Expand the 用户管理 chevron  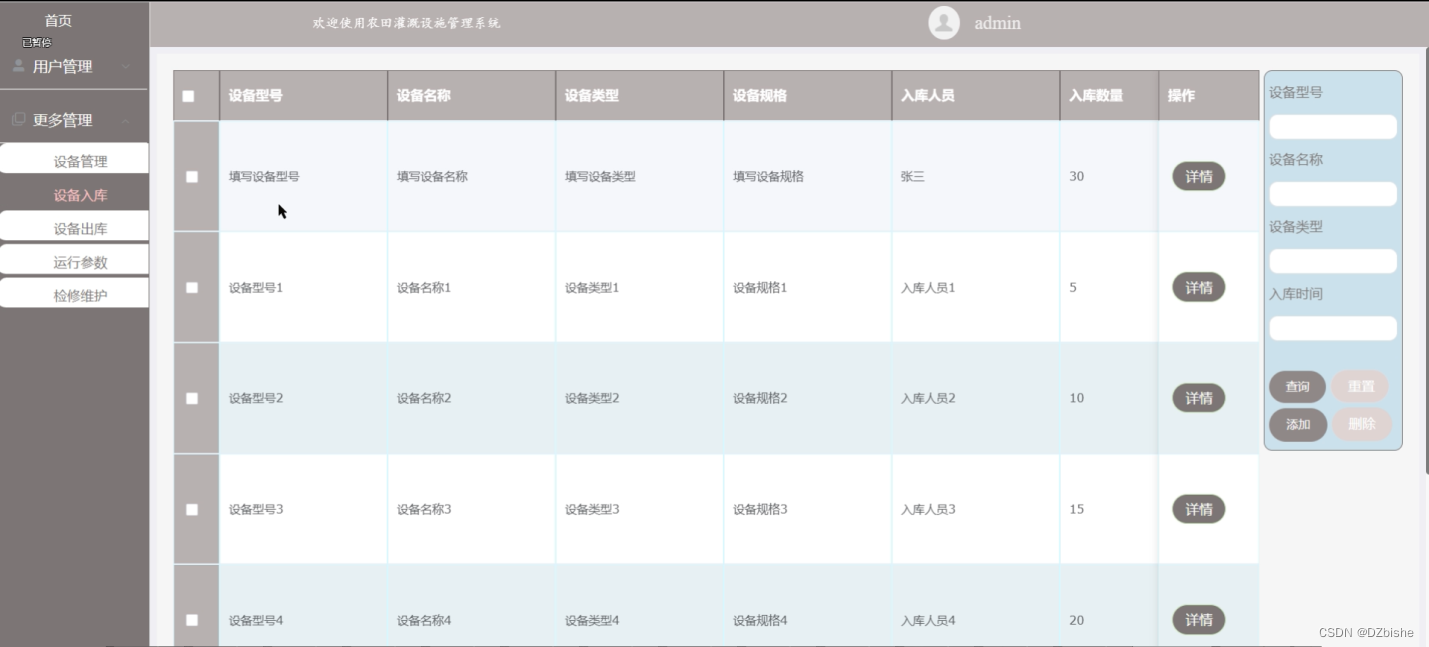point(126,67)
